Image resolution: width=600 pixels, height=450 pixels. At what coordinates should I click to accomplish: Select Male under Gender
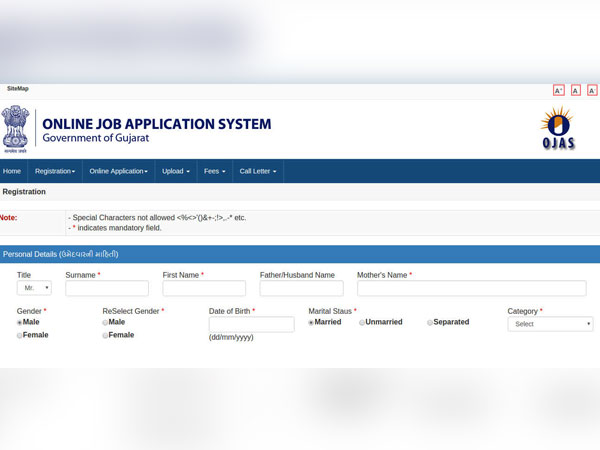(19, 323)
